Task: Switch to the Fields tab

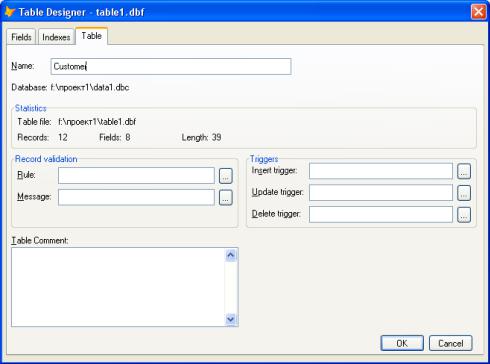Action: pos(21,37)
